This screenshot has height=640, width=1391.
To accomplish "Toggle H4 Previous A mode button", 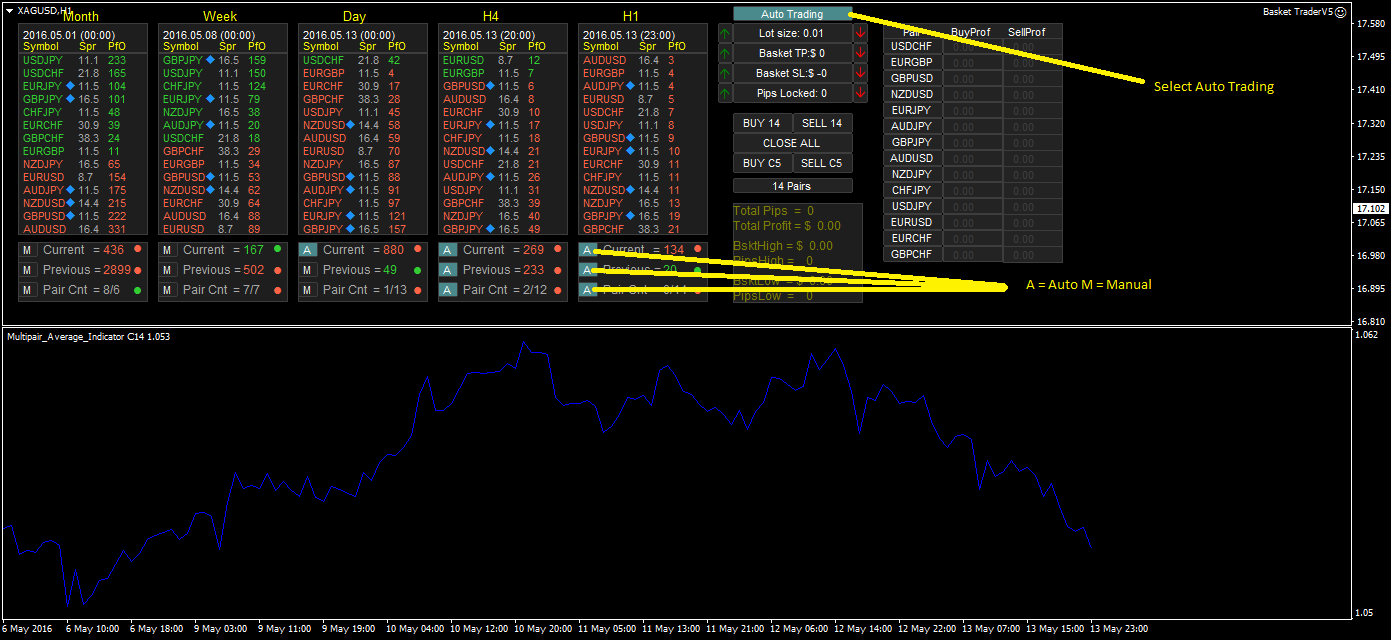I will (x=448, y=270).
